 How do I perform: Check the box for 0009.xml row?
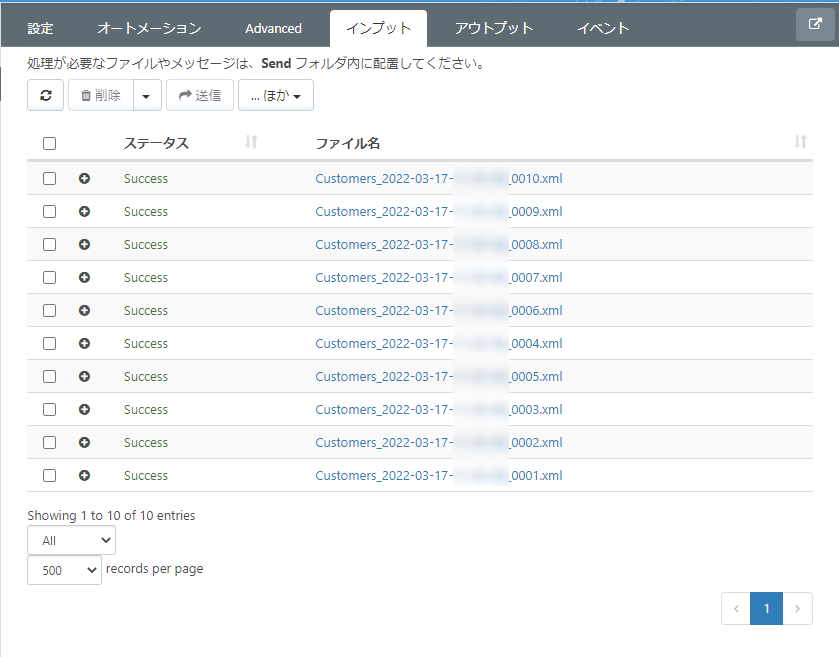(49, 211)
